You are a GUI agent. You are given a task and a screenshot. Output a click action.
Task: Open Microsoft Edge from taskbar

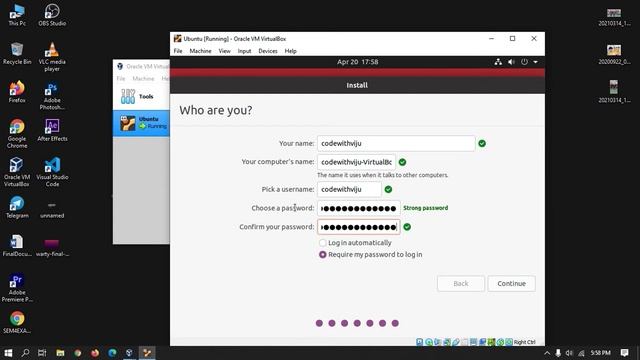112,353
